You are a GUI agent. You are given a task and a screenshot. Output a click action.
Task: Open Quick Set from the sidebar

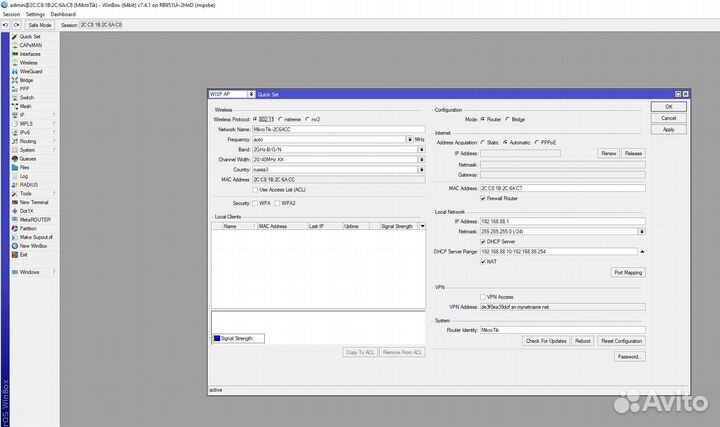coord(30,36)
